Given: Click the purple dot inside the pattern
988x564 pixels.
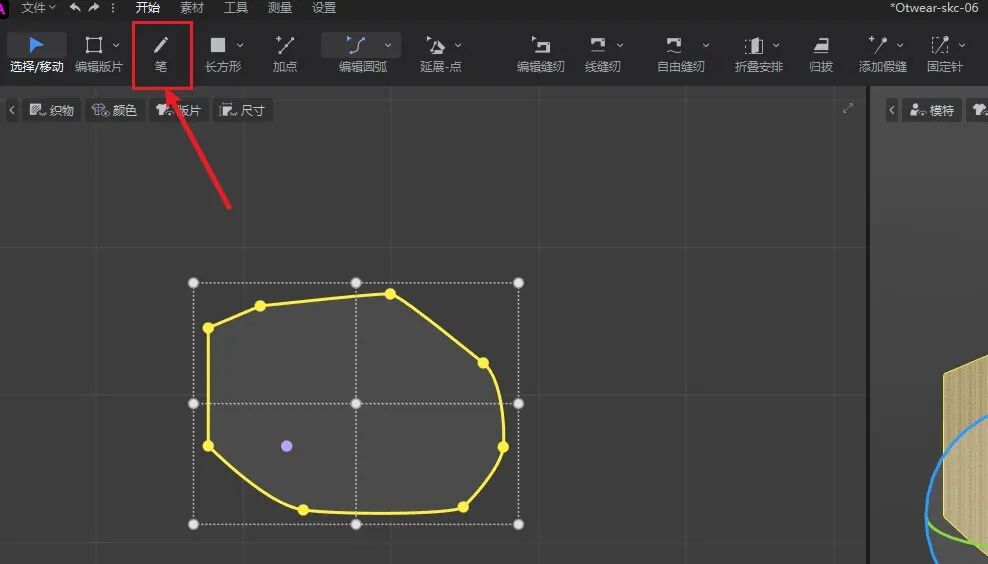Looking at the screenshot, I should pyautogui.click(x=287, y=446).
